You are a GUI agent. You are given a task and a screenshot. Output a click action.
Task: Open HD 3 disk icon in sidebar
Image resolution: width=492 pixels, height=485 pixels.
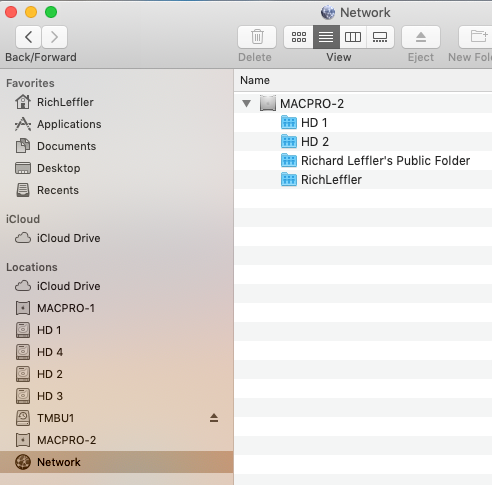23,396
